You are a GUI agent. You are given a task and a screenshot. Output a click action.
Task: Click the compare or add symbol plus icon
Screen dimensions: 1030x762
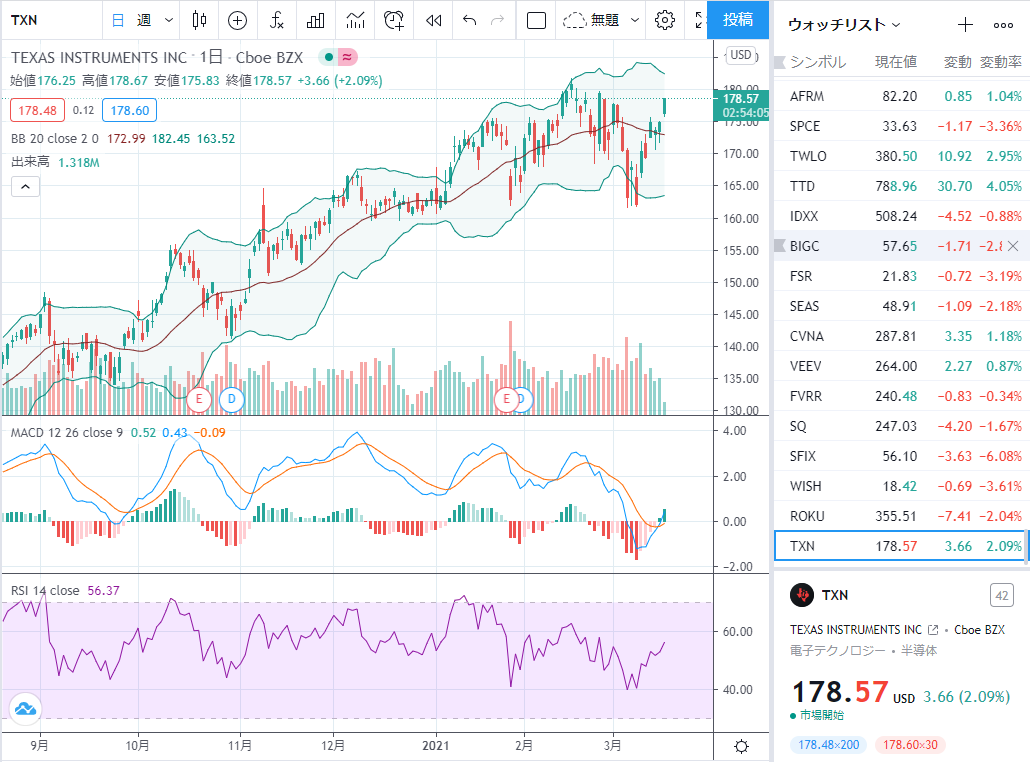click(237, 20)
